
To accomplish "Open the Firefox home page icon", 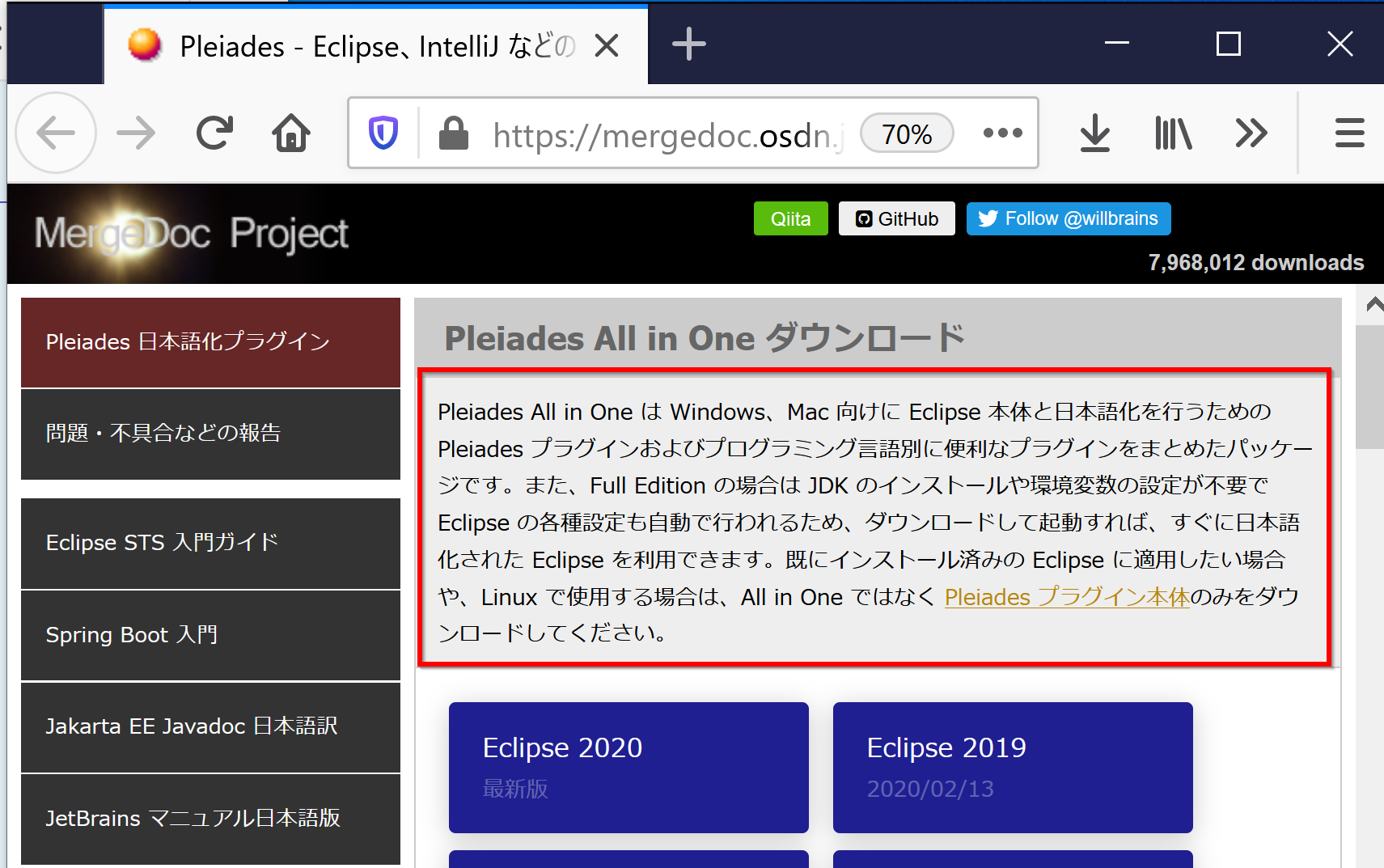I will point(291,133).
